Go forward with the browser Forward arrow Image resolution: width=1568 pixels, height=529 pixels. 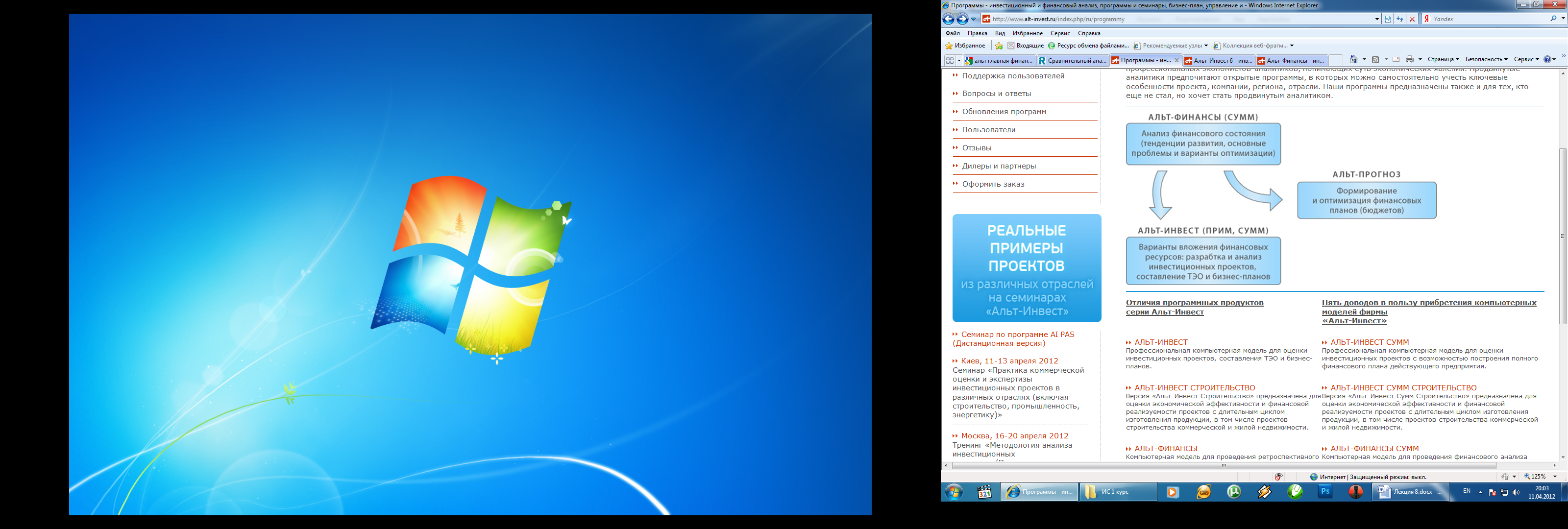point(962,19)
